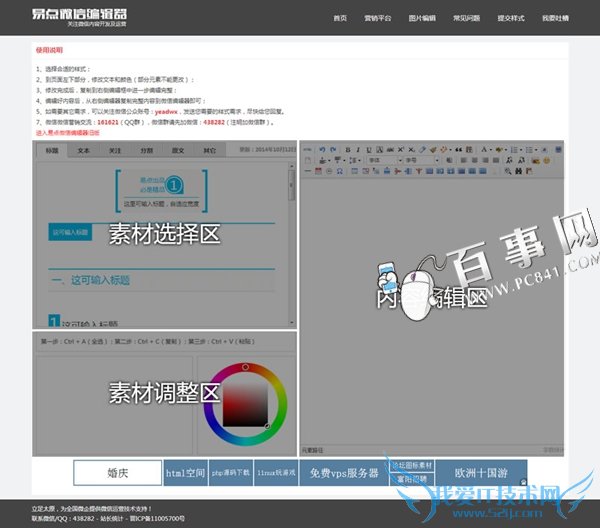600x528 pixels.
Task: Click the redo arrow icon
Action: (333, 150)
